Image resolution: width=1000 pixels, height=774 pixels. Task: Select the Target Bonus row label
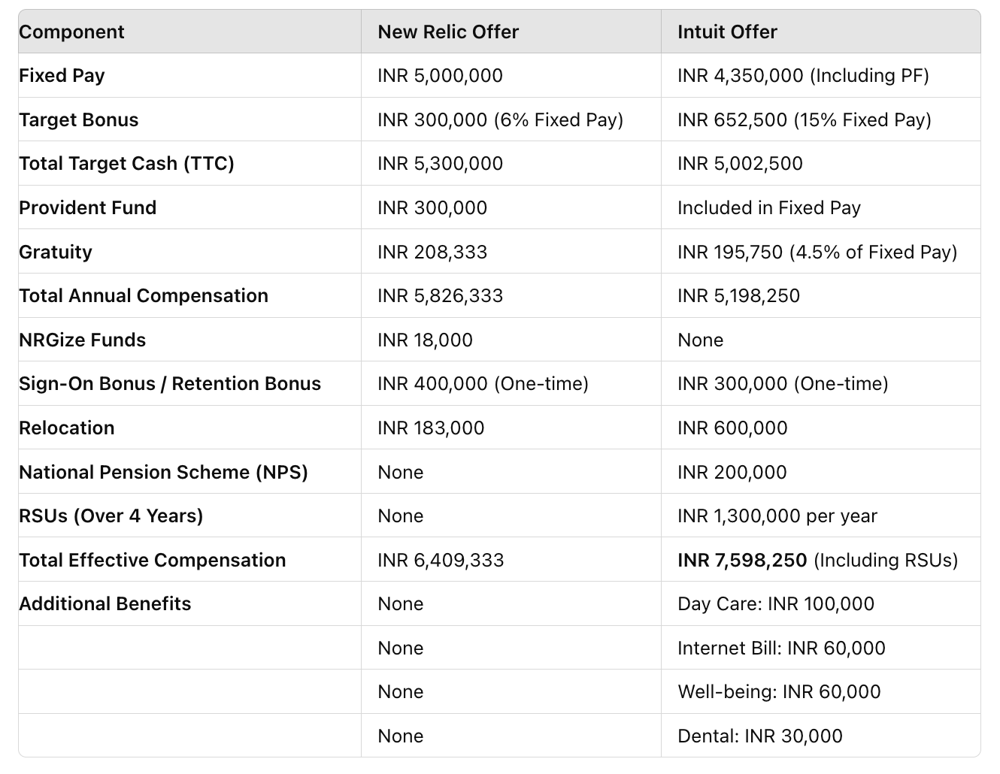79,120
